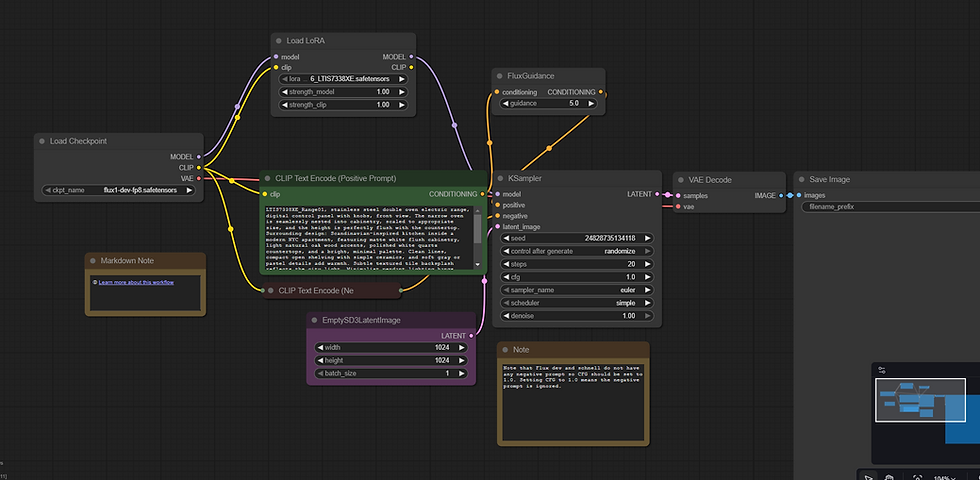Click Load LoRA CLIP output slot
This screenshot has width=980, height=480.
pos(411,67)
